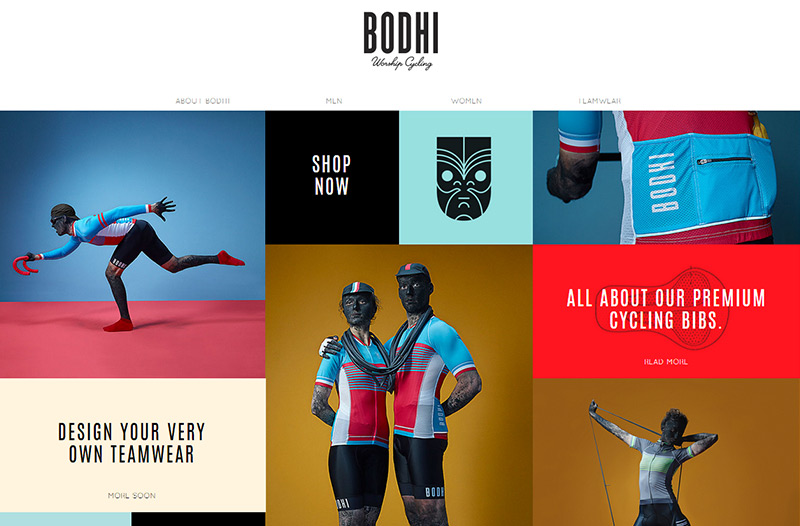The width and height of the screenshot is (800, 526).
Task: Click the Worship Cycling script tagline
Action: coord(402,63)
